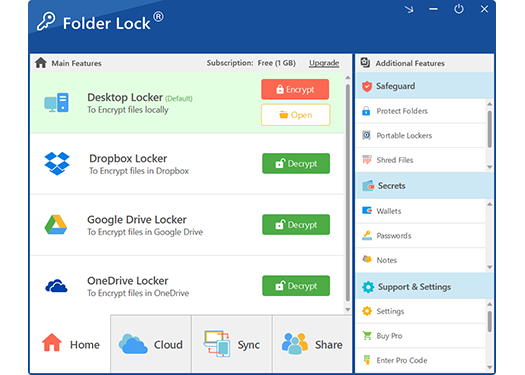Click the main locker list scrollbar thumb

click(348, 193)
